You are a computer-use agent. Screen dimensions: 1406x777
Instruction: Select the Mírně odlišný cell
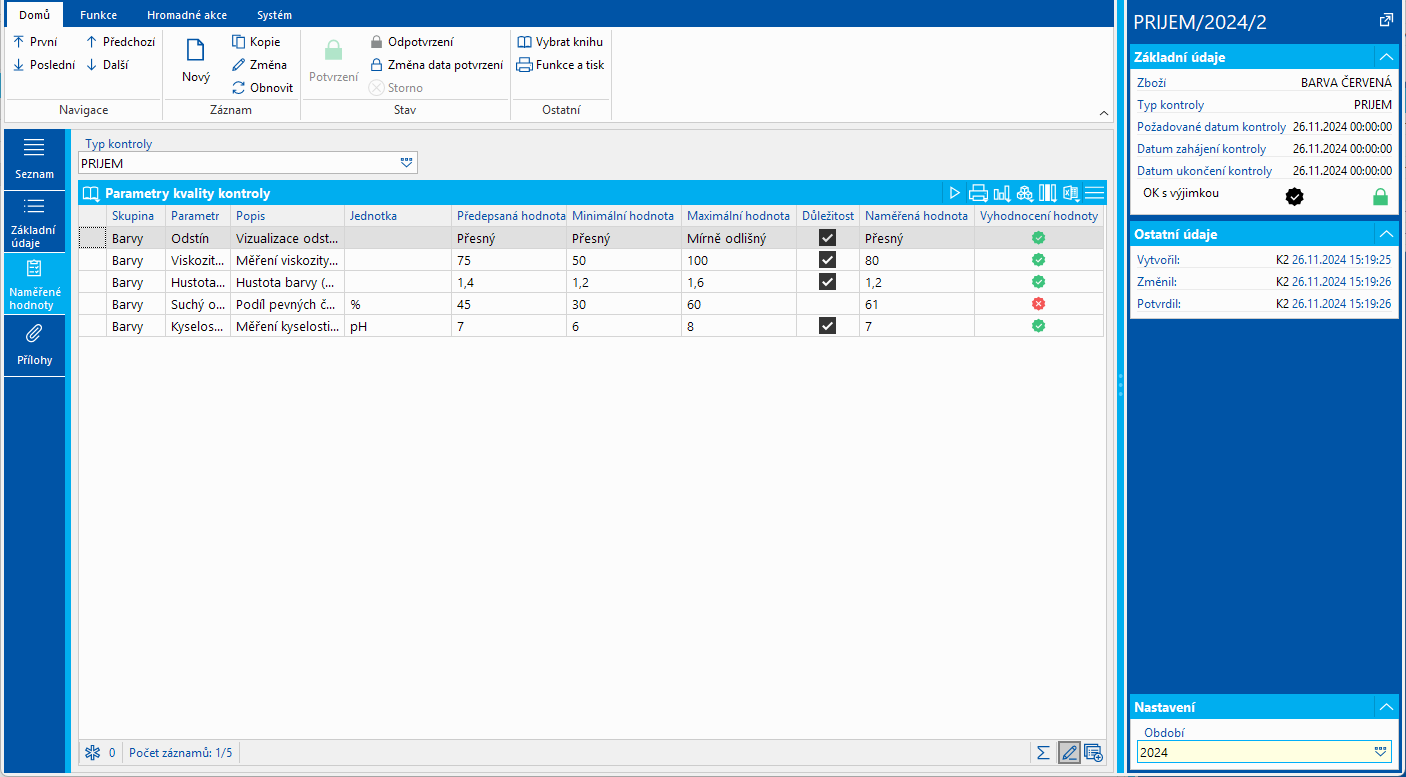(x=738, y=238)
